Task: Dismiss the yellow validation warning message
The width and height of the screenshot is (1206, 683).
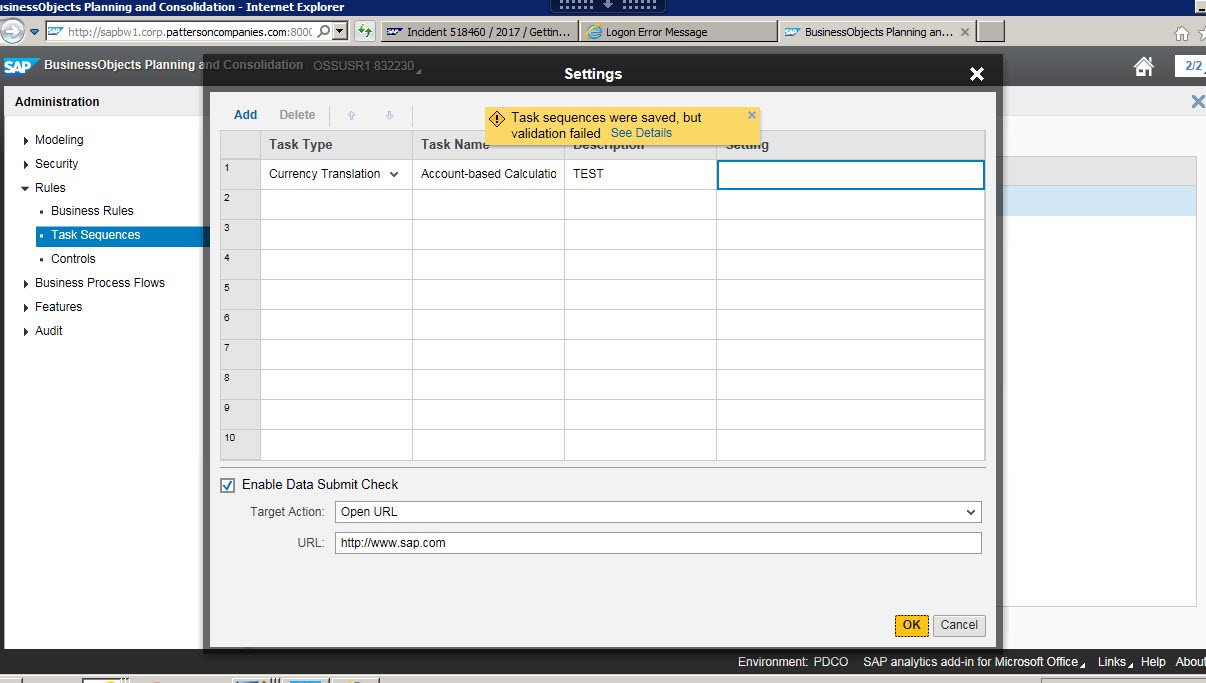Action: (x=752, y=115)
